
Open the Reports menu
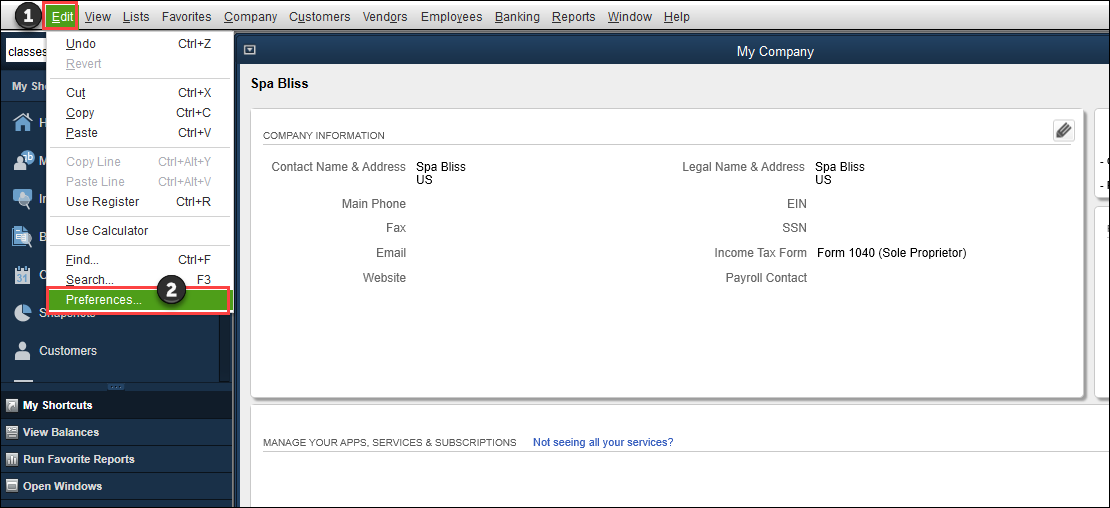[x=573, y=16]
